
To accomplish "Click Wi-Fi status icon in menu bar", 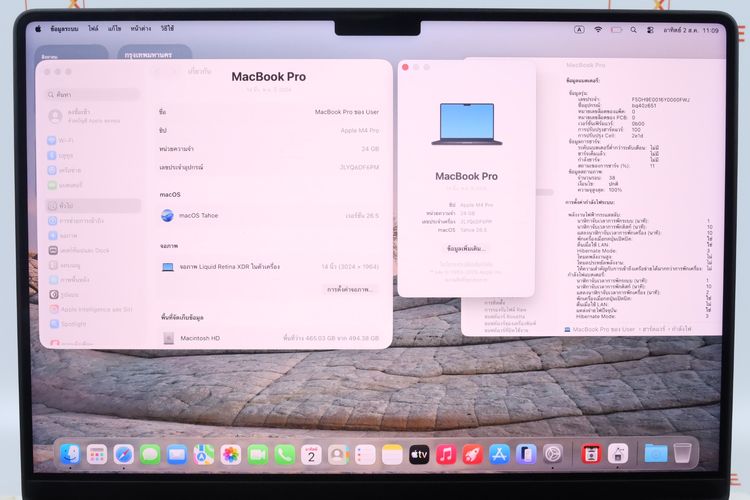I will tap(598, 30).
